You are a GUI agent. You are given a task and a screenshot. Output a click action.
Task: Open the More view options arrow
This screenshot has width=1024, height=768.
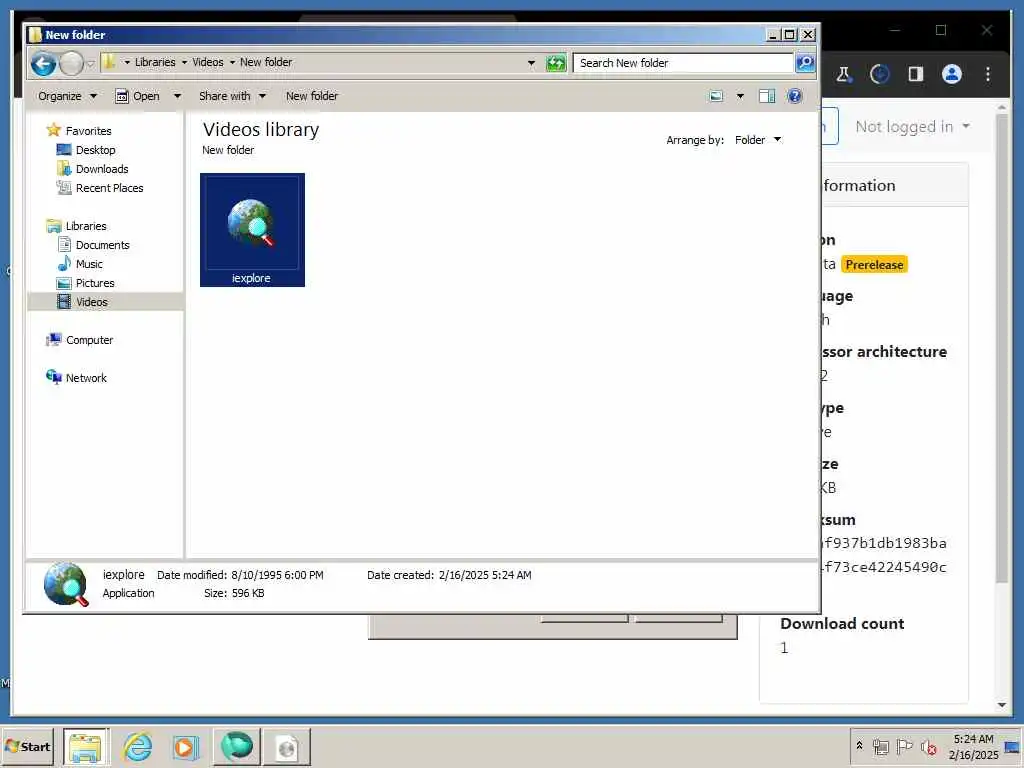point(740,97)
